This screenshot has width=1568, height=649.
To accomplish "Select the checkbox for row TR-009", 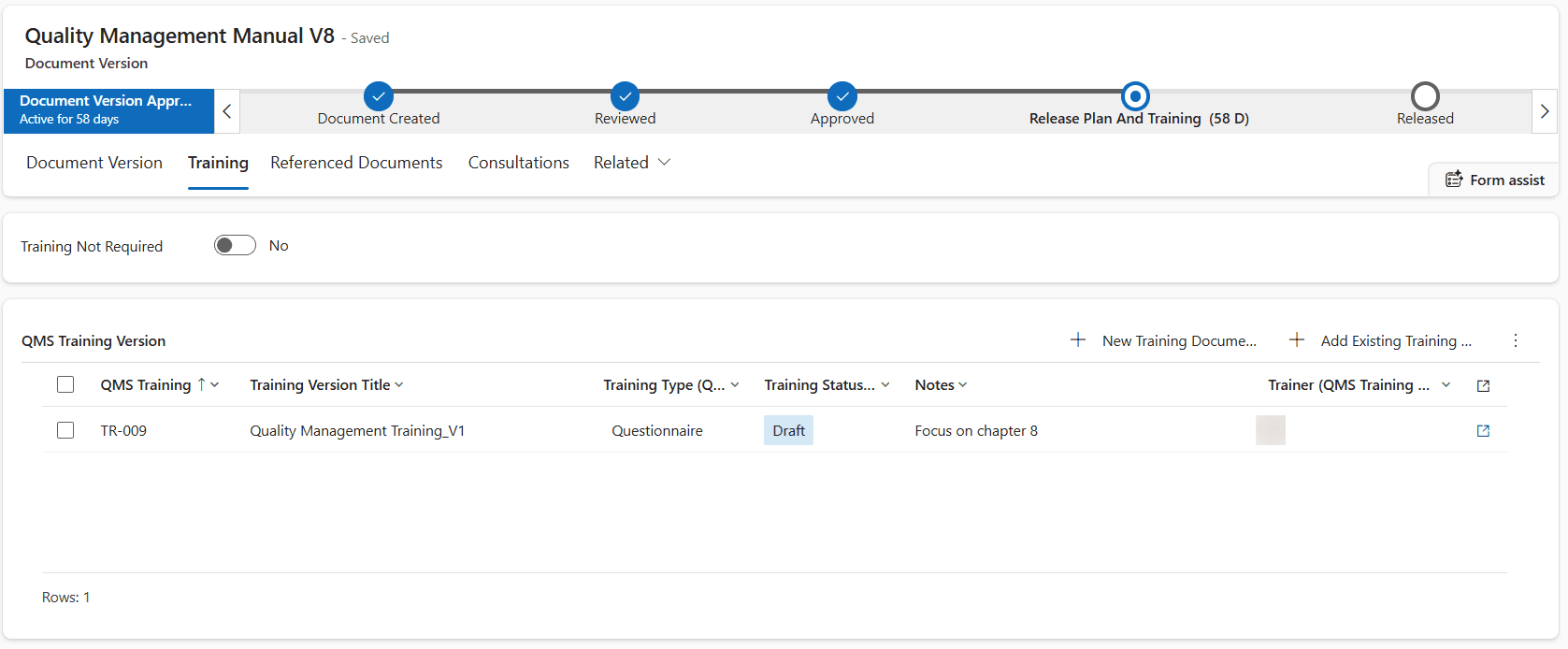I will tap(65, 430).
